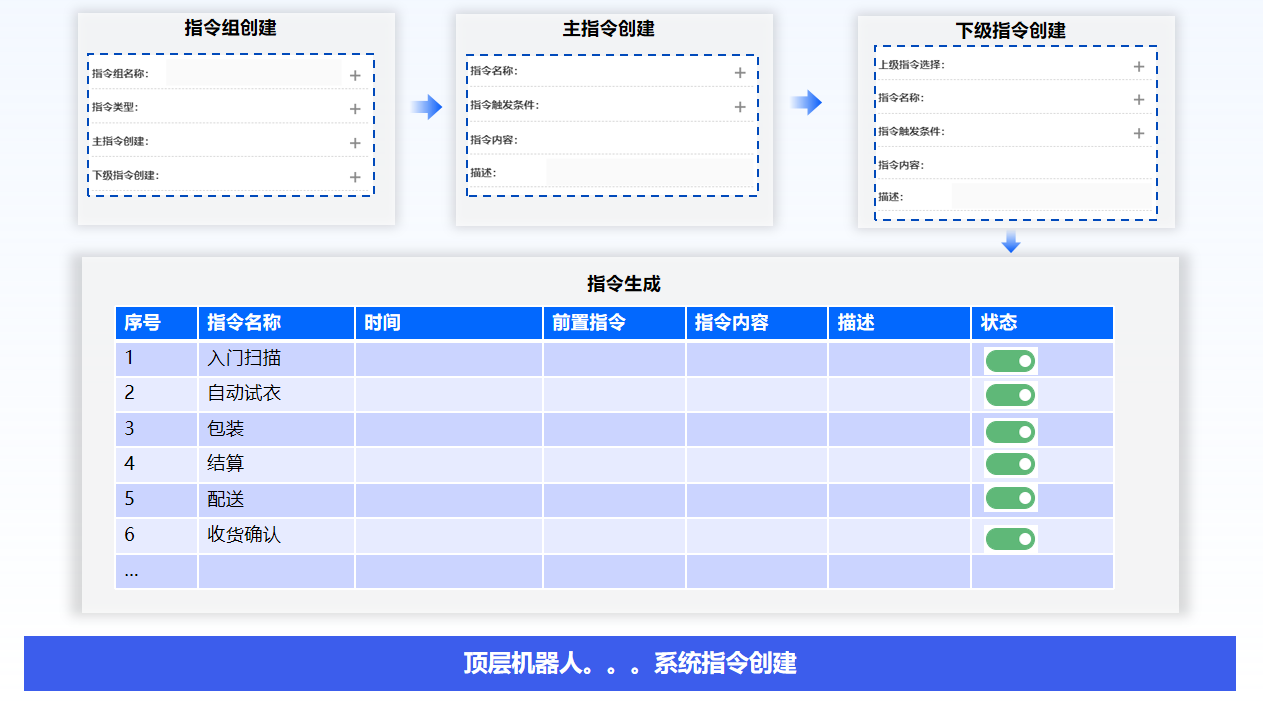
Task: Disable status switch for 自动试衣
Action: point(1010,396)
